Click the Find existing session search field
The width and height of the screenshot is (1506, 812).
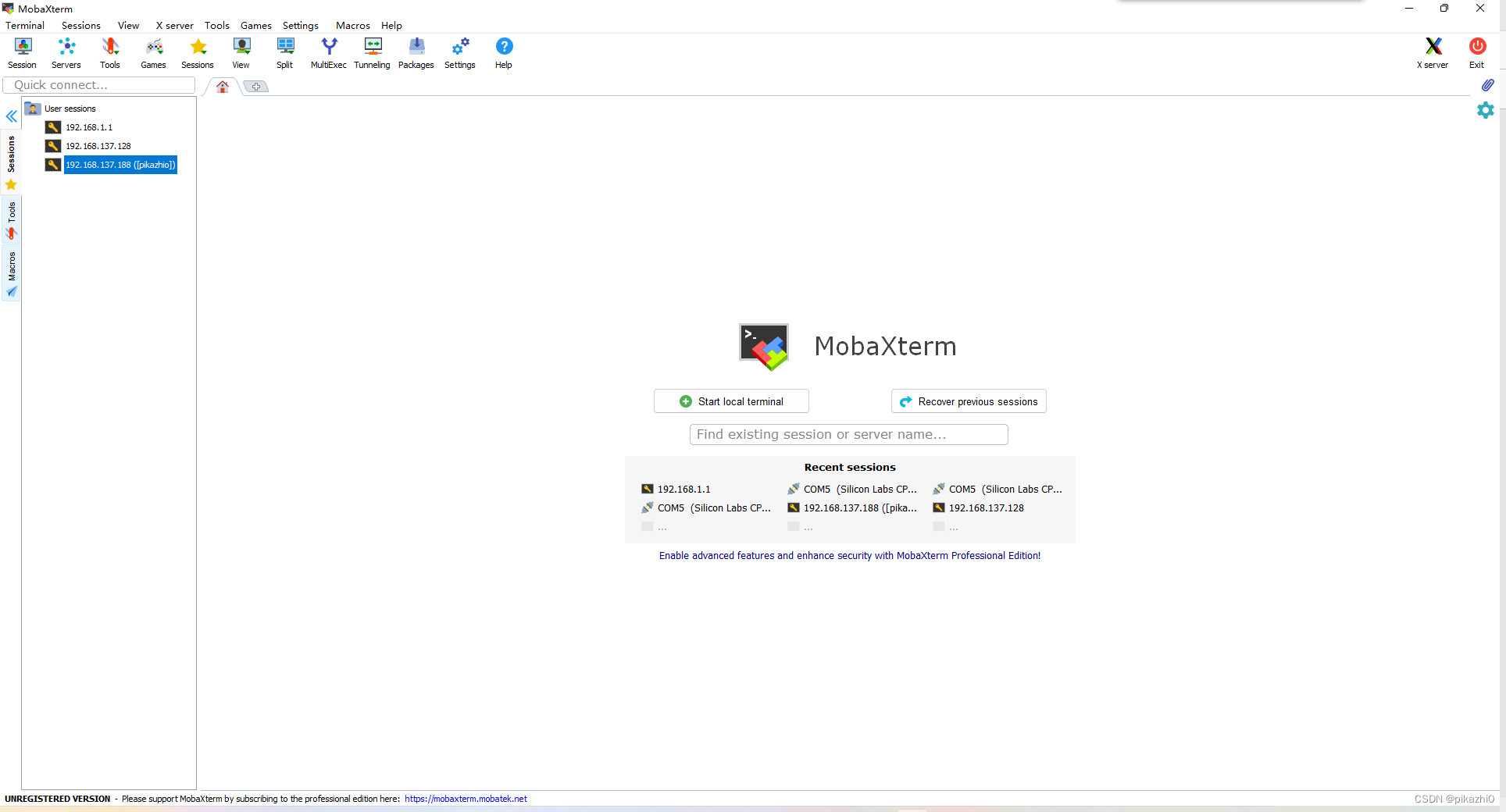(x=849, y=435)
